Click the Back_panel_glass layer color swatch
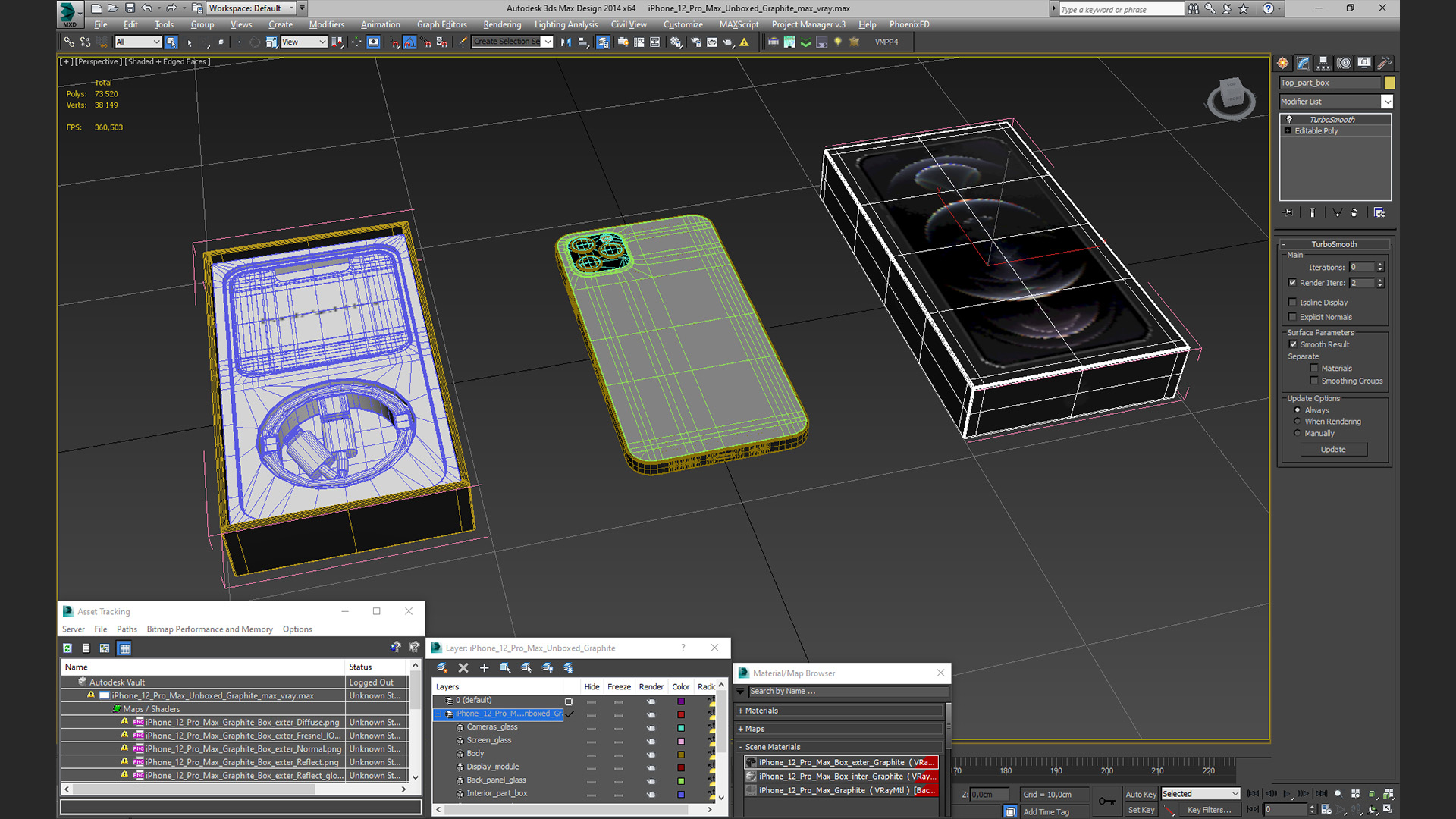 click(681, 781)
